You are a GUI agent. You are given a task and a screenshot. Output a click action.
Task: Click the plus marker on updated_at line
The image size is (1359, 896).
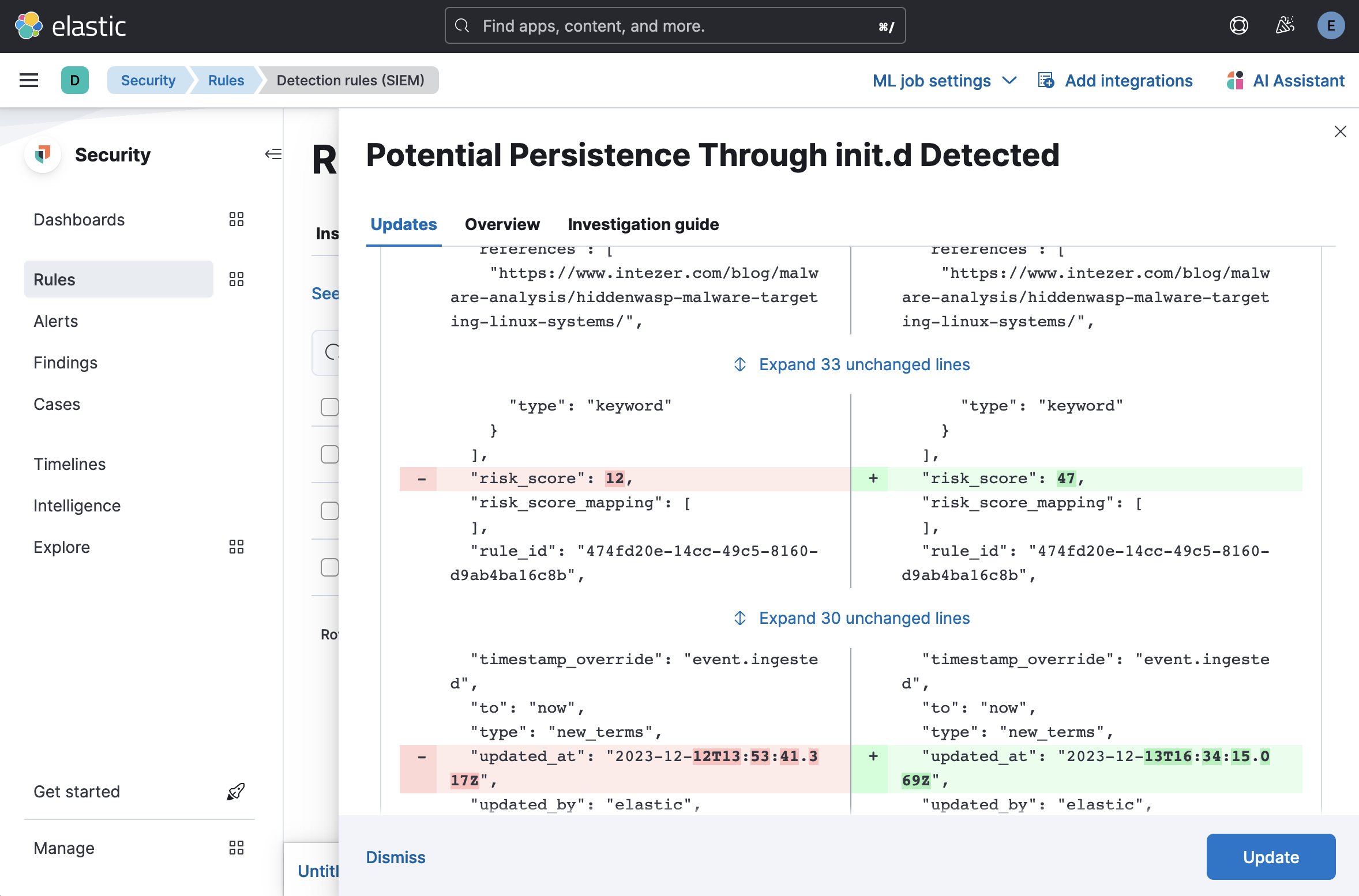click(873, 756)
